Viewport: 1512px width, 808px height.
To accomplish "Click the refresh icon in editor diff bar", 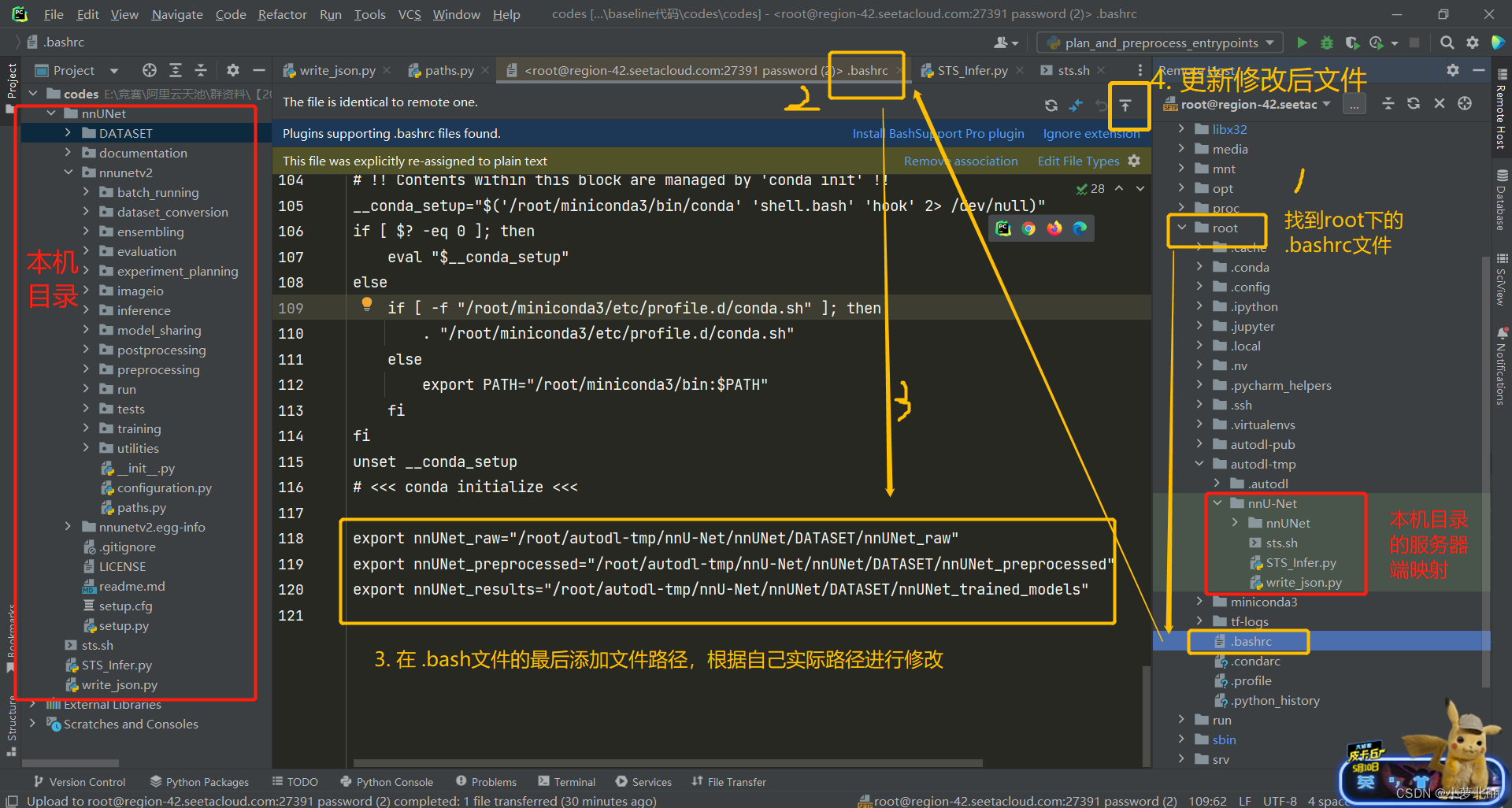I will [1051, 106].
